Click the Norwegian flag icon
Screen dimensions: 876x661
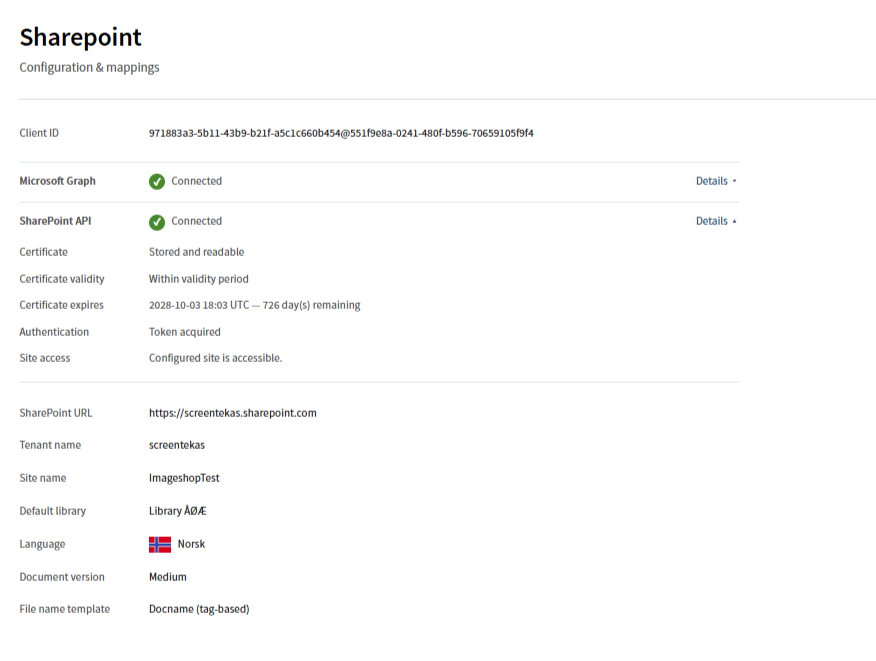click(x=160, y=544)
